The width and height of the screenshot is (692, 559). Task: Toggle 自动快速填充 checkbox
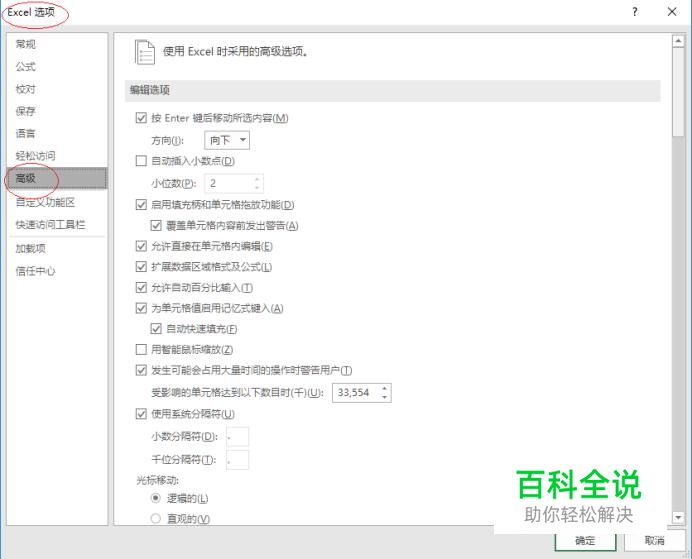tap(156, 329)
